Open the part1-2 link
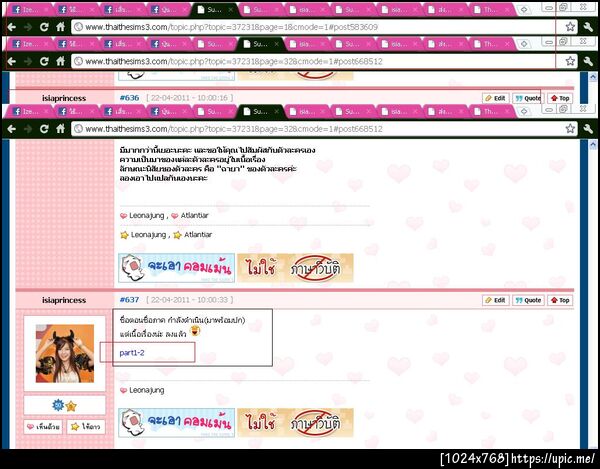 pos(132,353)
